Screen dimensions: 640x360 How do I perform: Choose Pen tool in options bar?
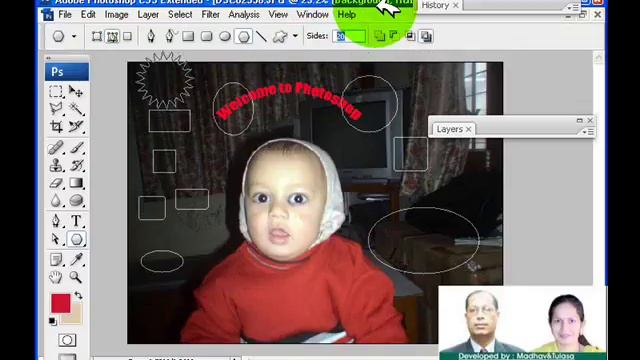(x=151, y=36)
